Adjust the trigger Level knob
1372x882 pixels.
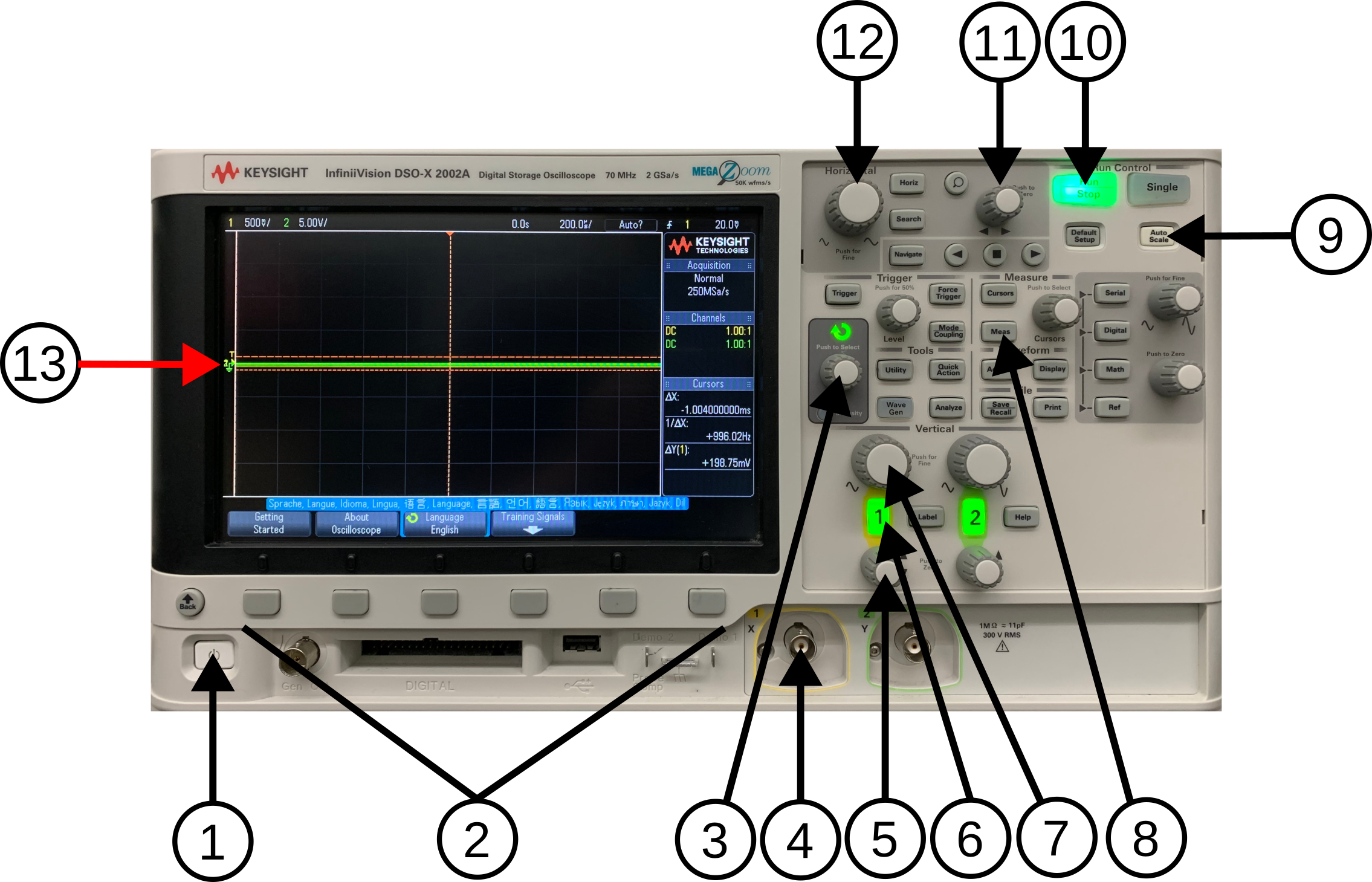[x=899, y=313]
